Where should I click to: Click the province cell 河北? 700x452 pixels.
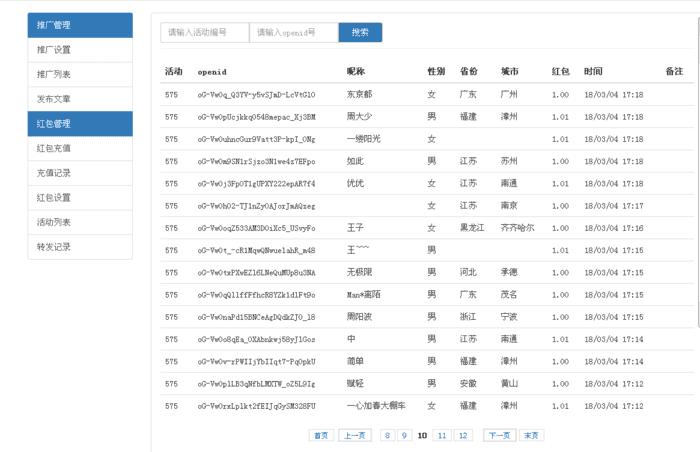[x=468, y=272]
